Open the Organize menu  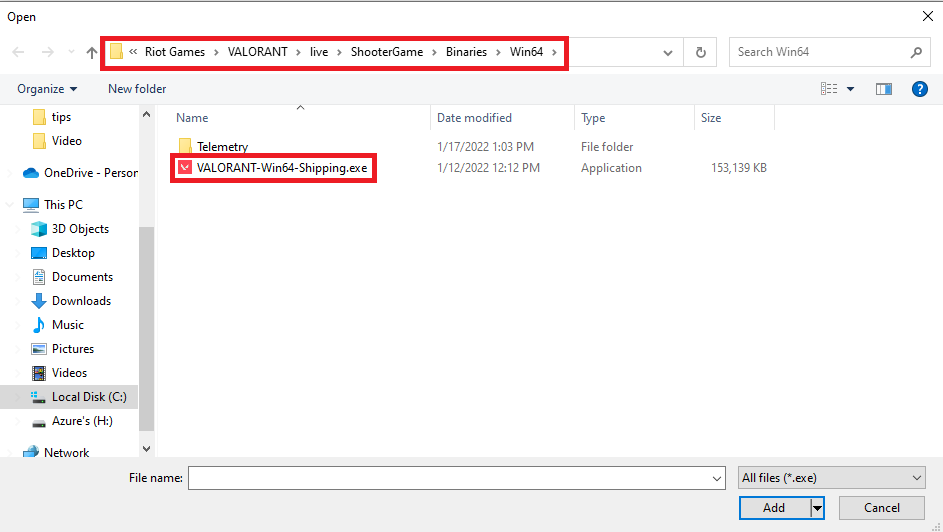(47, 89)
